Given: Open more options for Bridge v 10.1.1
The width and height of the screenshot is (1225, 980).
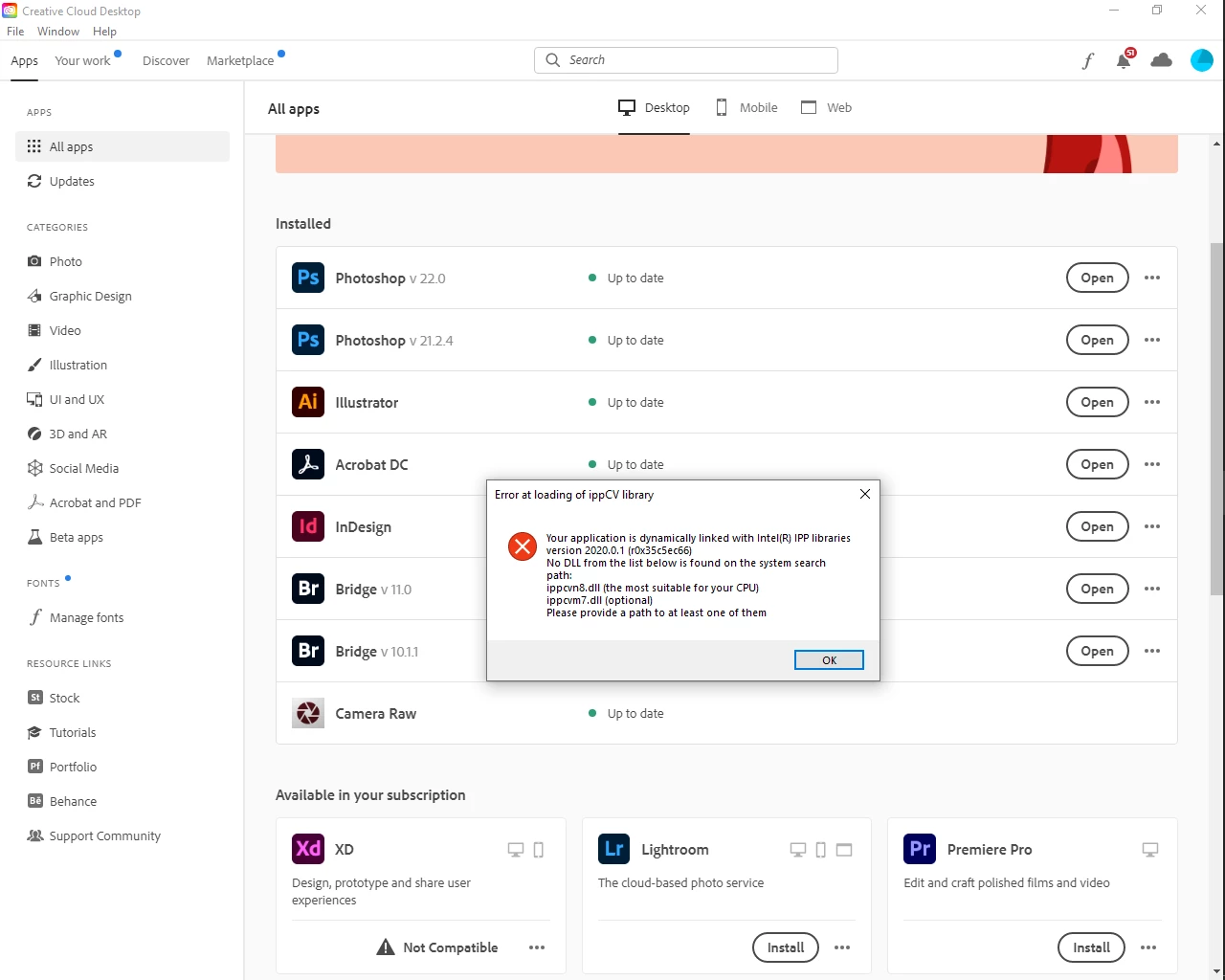Looking at the screenshot, I should point(1152,651).
